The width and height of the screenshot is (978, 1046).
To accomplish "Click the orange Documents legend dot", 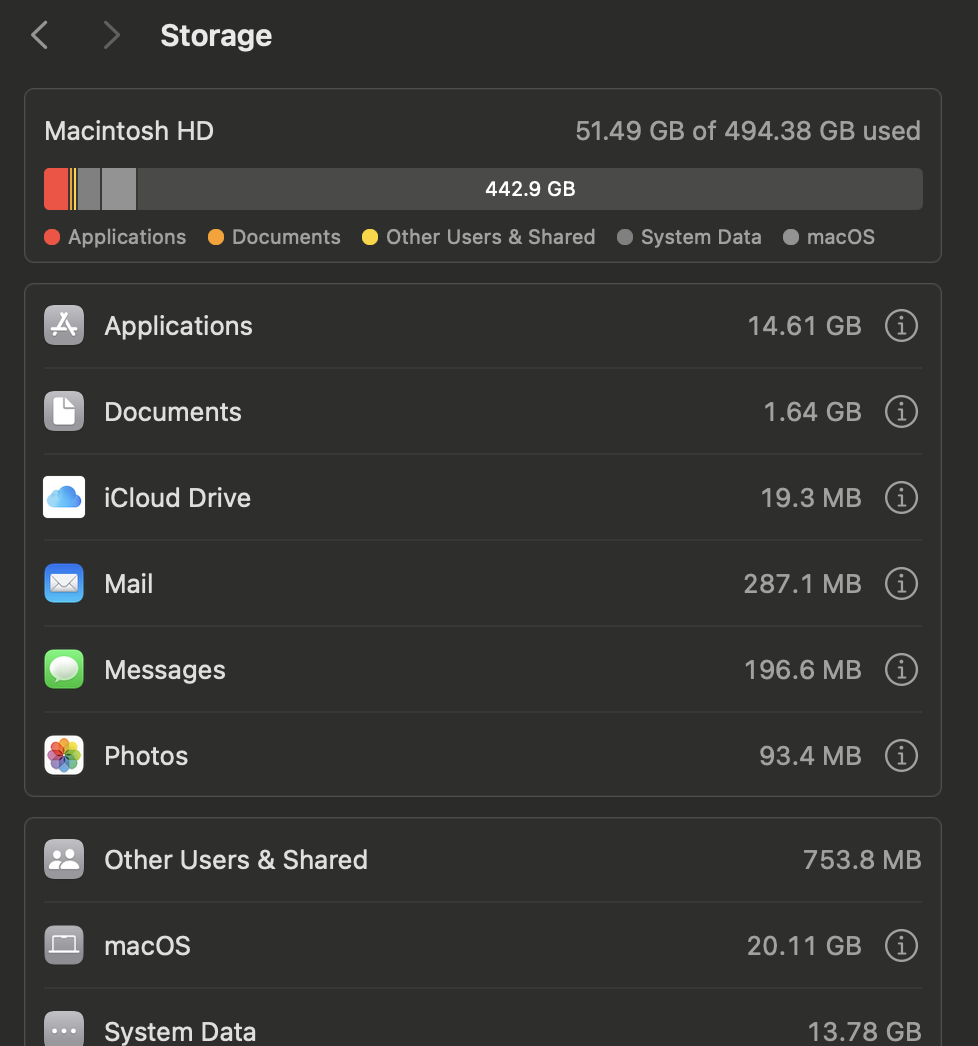I will (215, 237).
